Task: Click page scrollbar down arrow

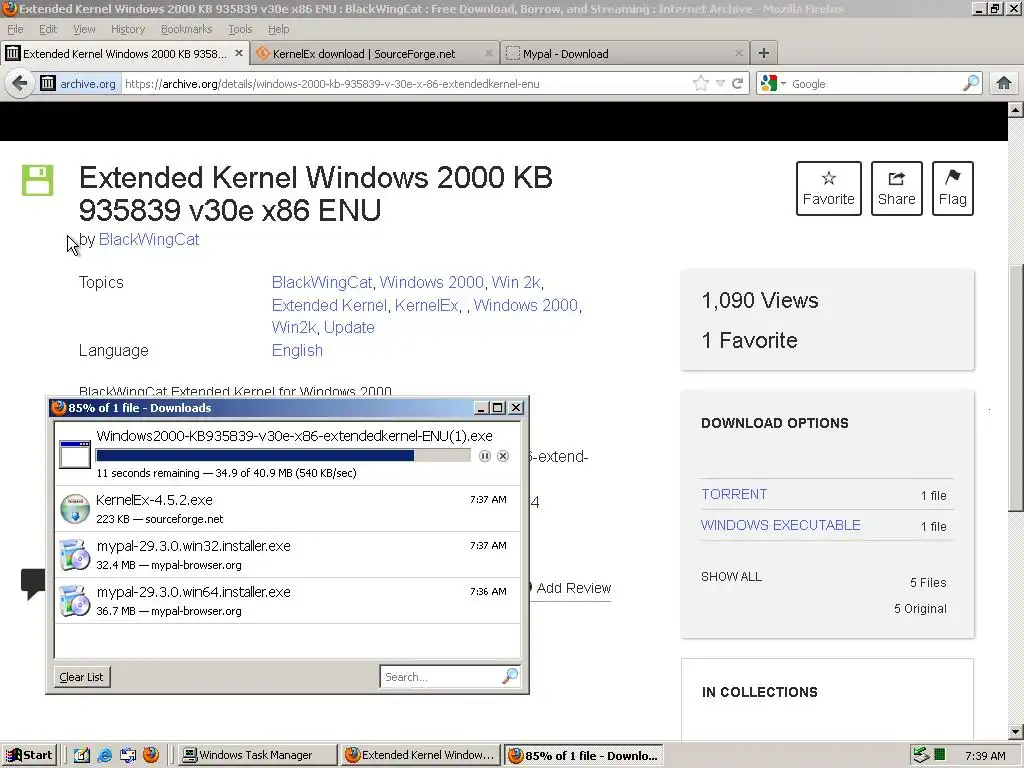Action: (x=1016, y=732)
